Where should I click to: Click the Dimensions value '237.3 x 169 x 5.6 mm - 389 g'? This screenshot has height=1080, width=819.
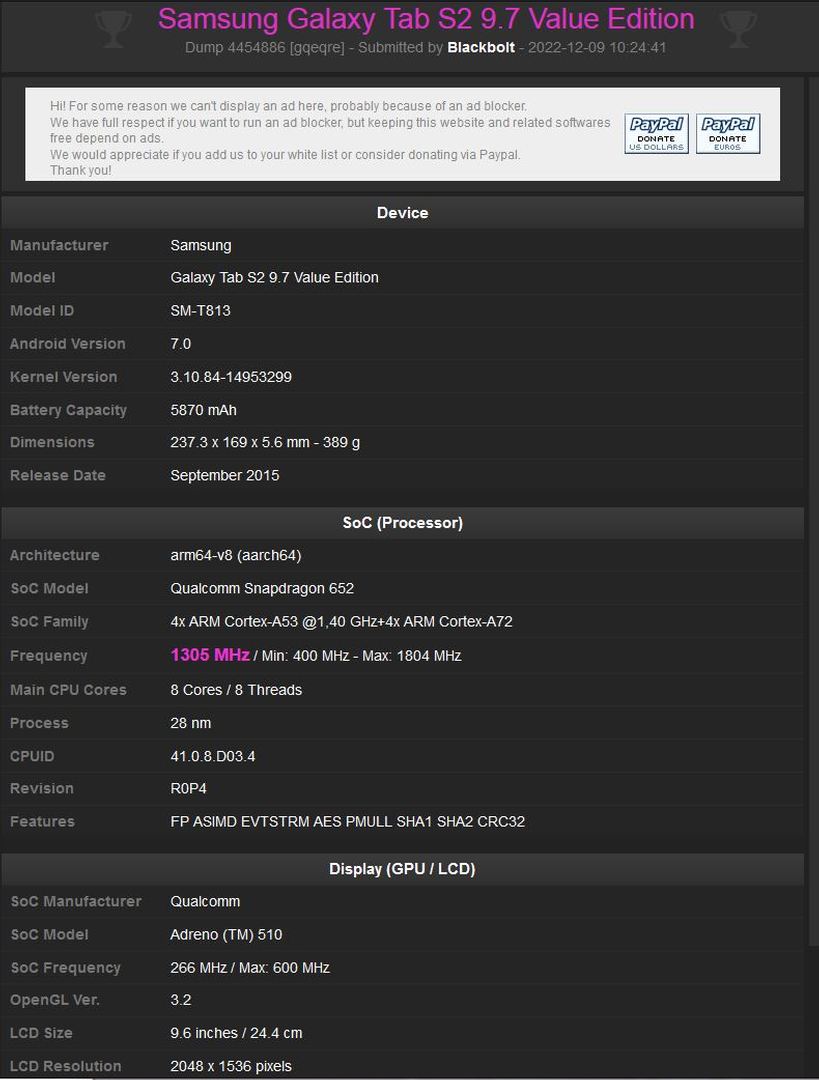265,442
